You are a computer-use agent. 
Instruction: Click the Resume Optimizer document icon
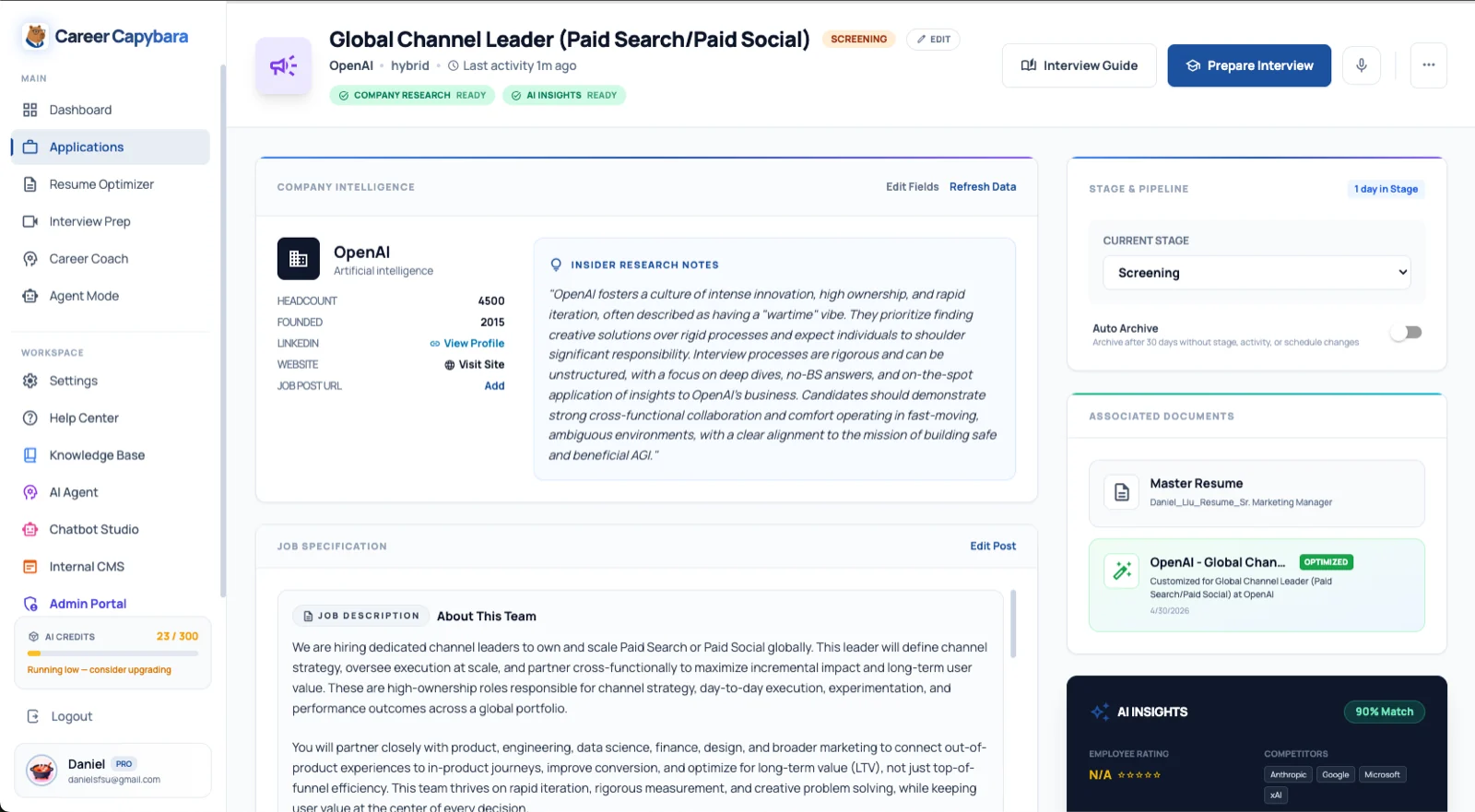30,184
